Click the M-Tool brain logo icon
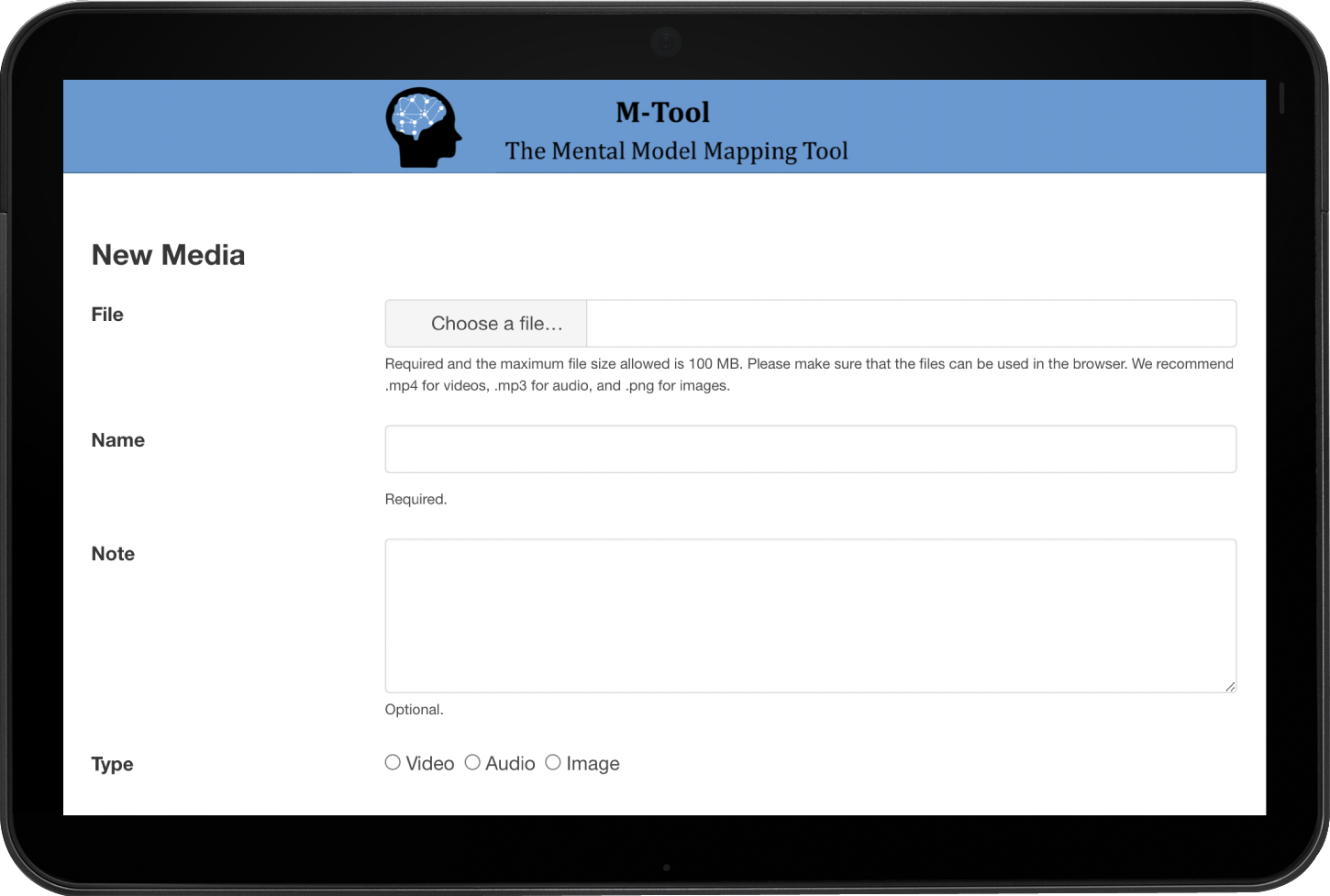 (423, 127)
